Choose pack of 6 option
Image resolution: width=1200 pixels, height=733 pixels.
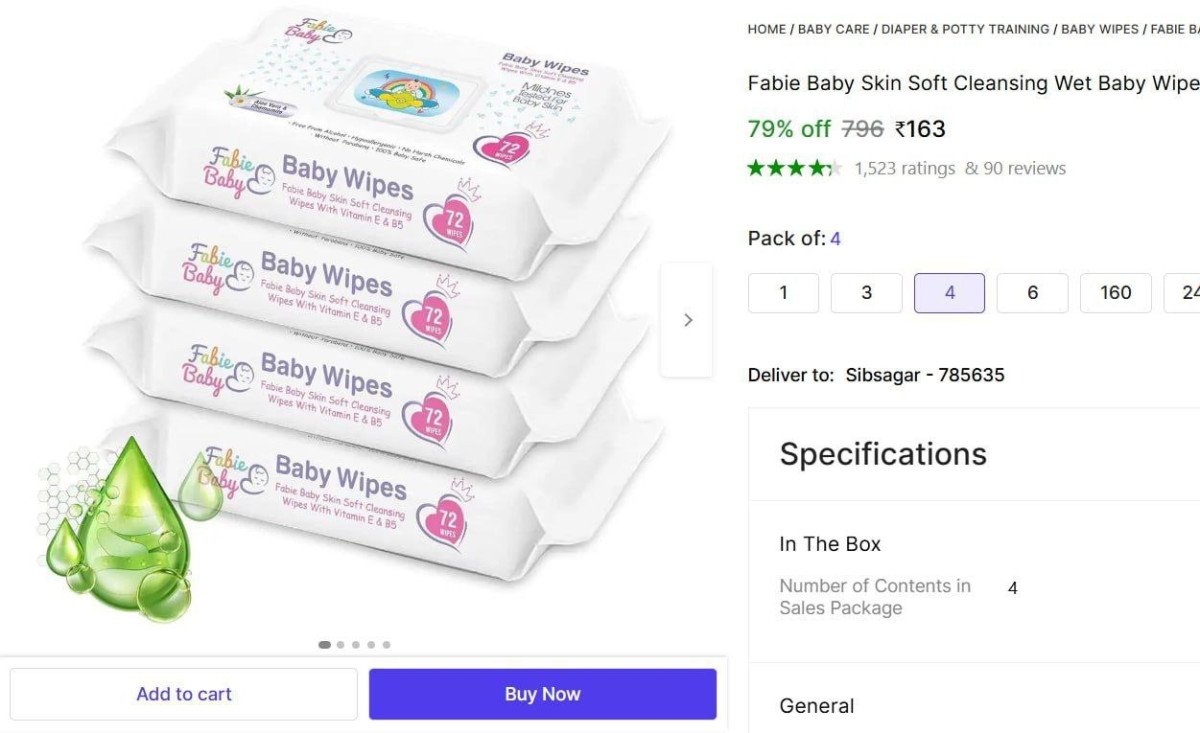click(x=1032, y=293)
